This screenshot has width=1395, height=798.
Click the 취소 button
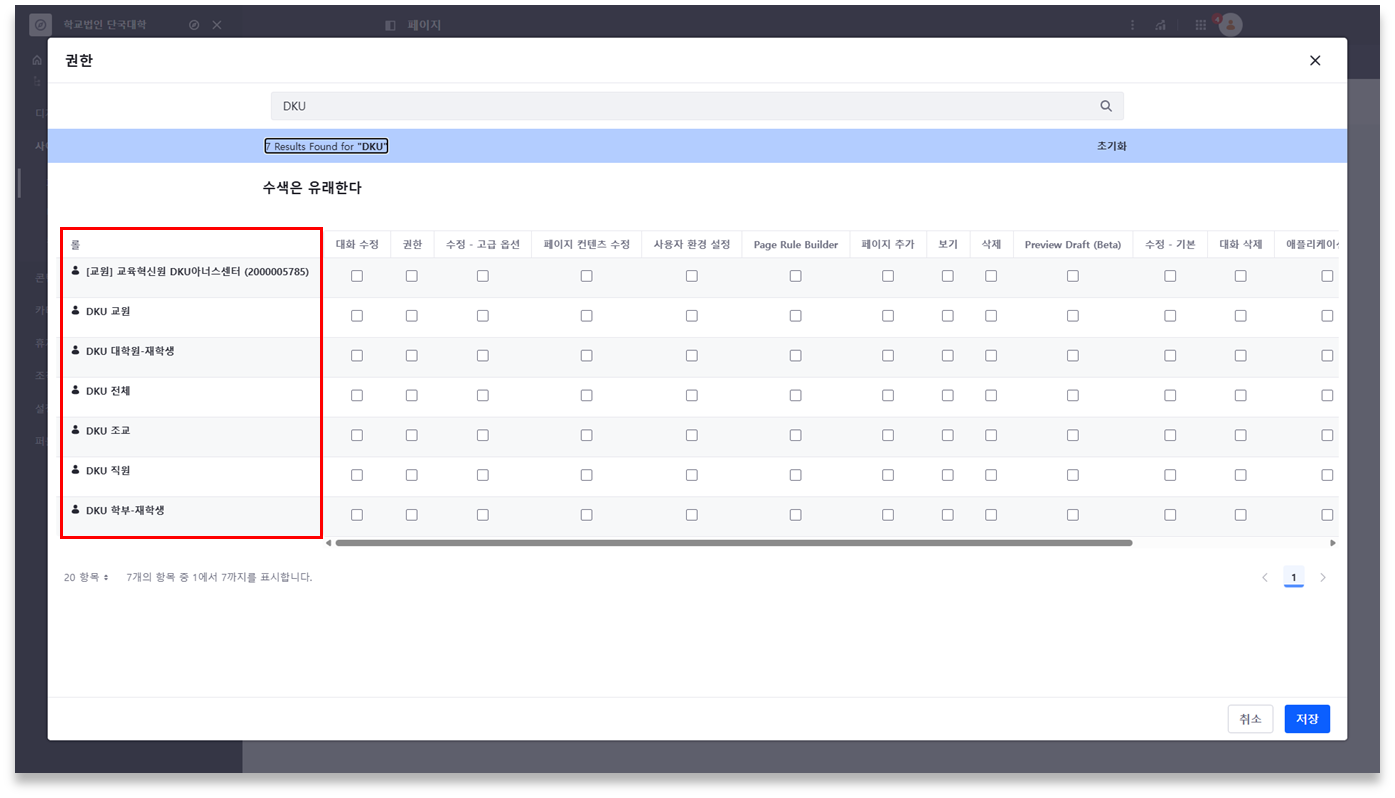1250,719
